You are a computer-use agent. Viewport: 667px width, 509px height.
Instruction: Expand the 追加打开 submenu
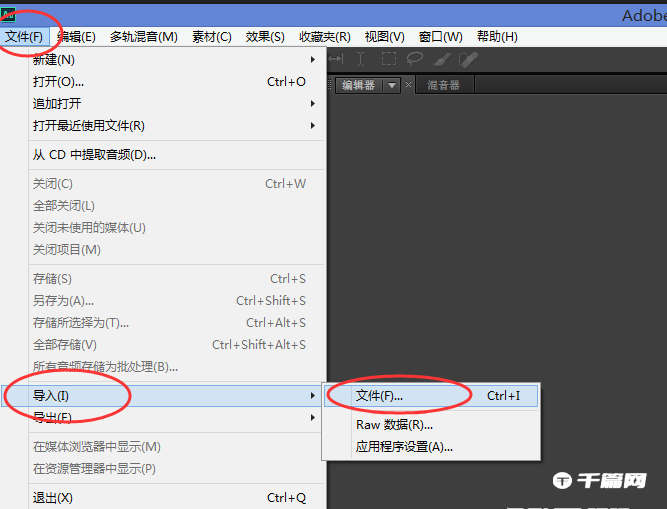point(176,103)
